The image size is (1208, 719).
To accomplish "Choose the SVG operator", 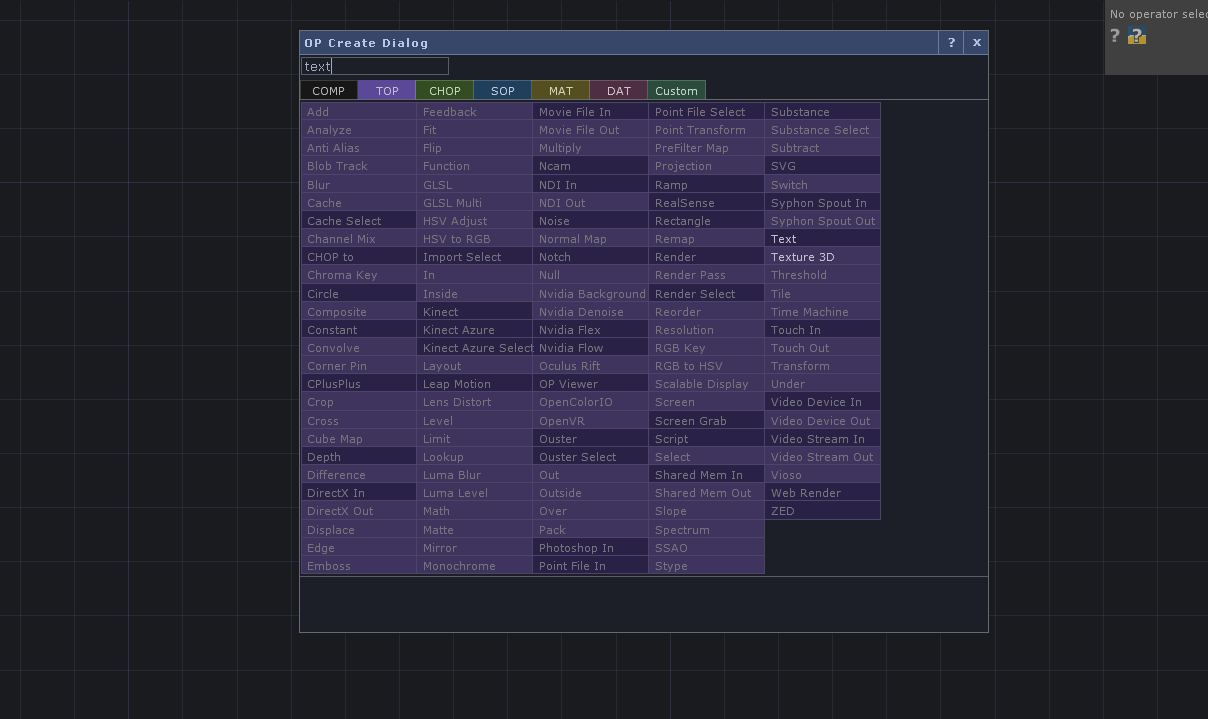I will click(823, 166).
